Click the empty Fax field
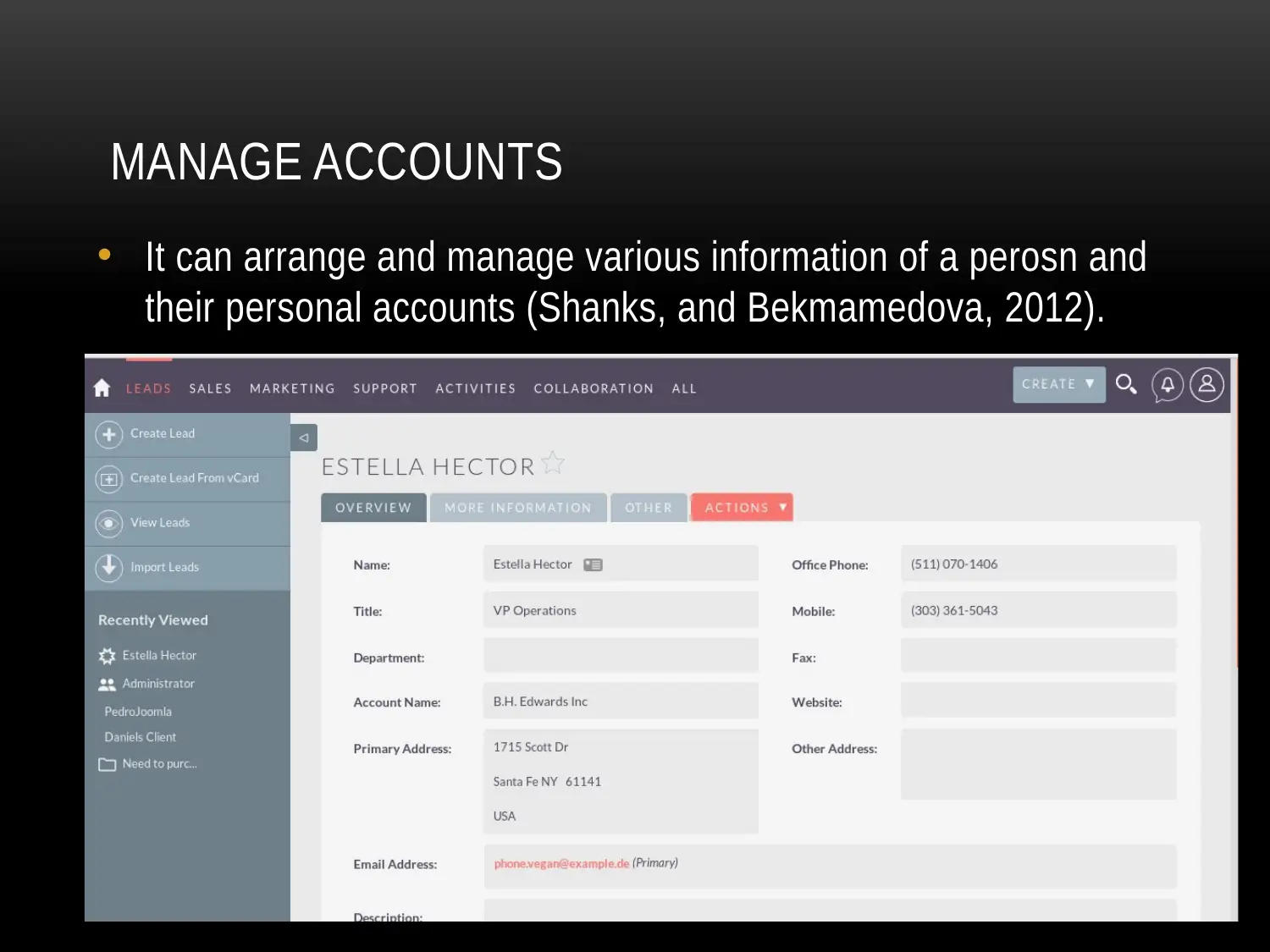1270x952 pixels. pos(1039,656)
